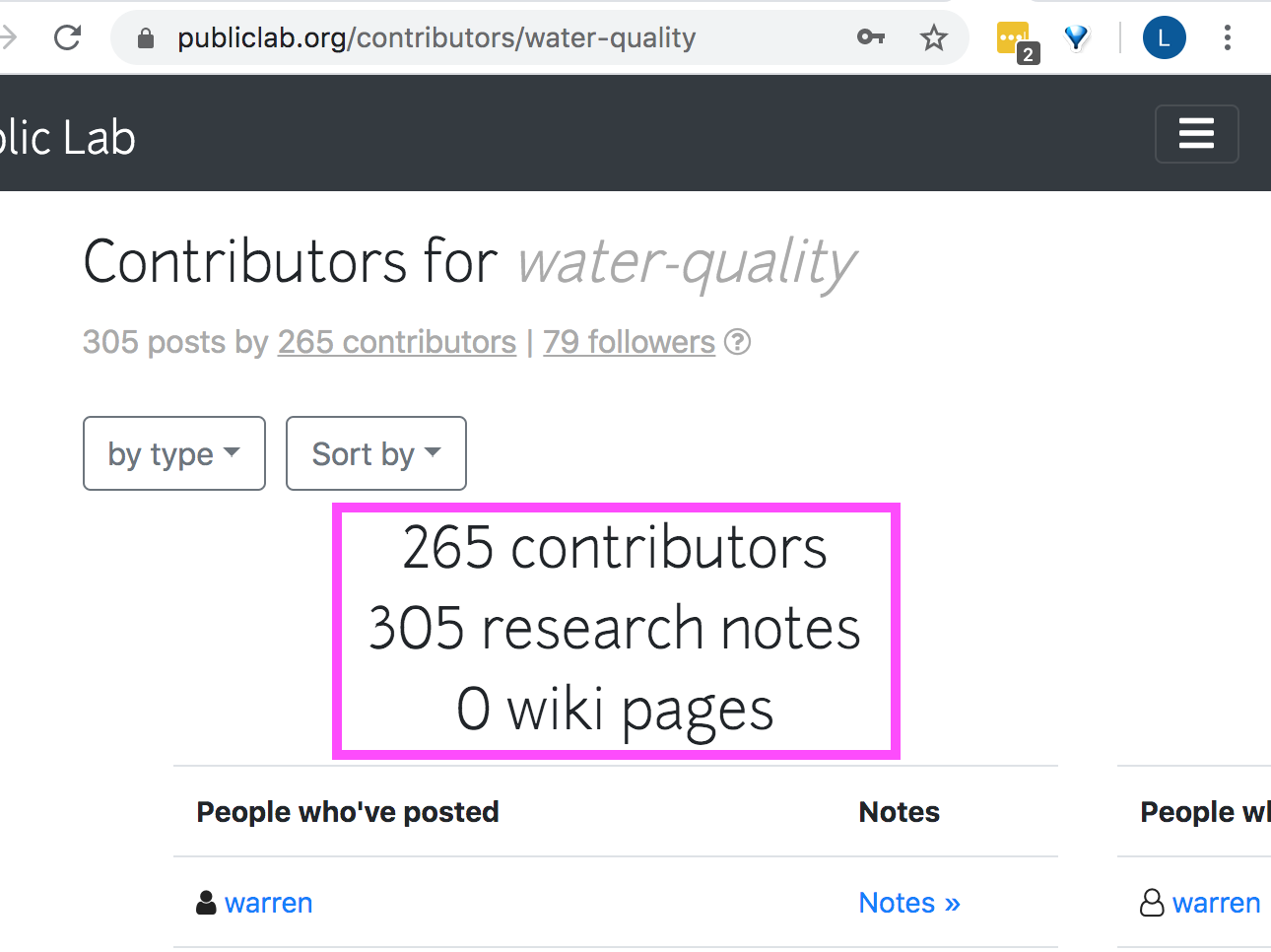Open the 'by type' filter dropdown
This screenshot has width=1271, height=952.
click(173, 453)
